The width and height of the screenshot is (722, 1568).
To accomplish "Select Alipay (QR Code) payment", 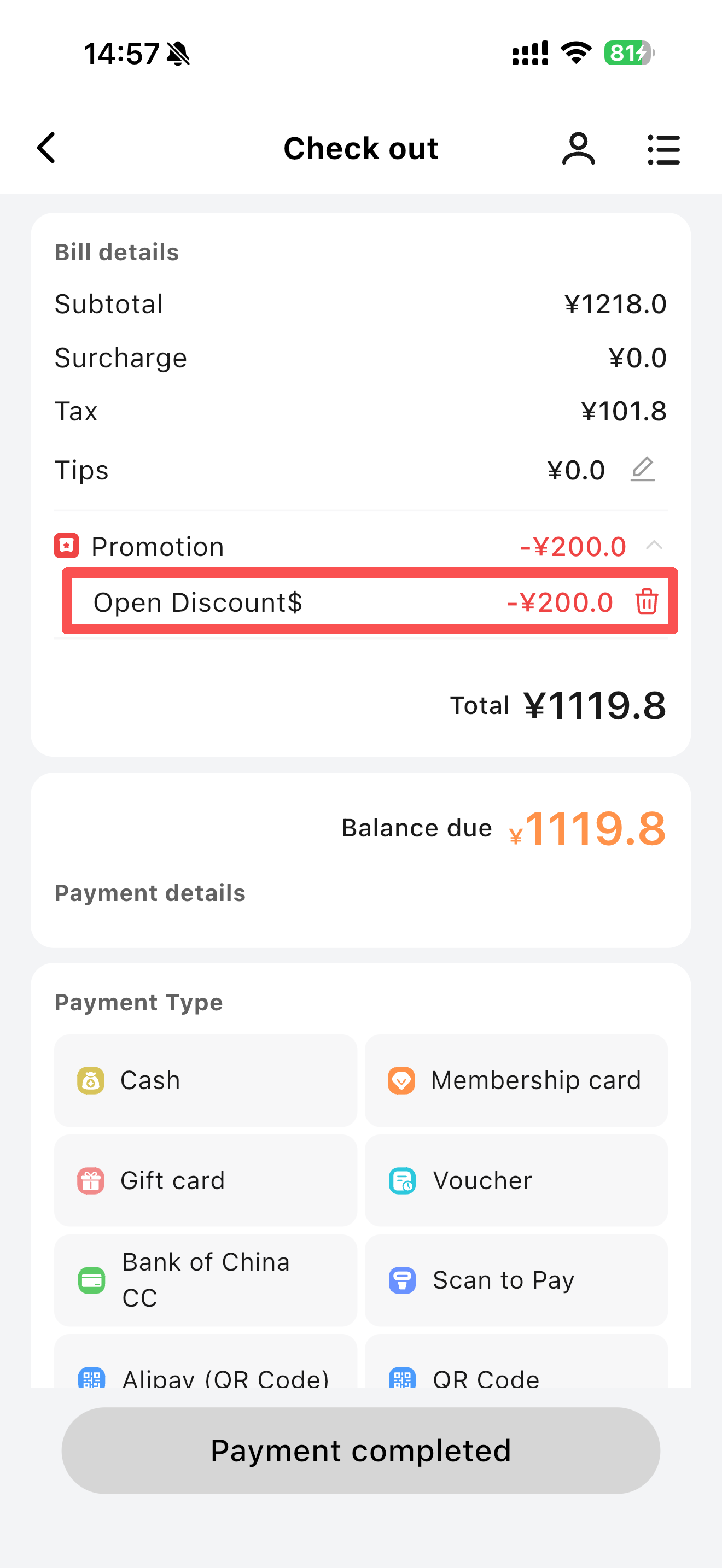I will 205,1373.
